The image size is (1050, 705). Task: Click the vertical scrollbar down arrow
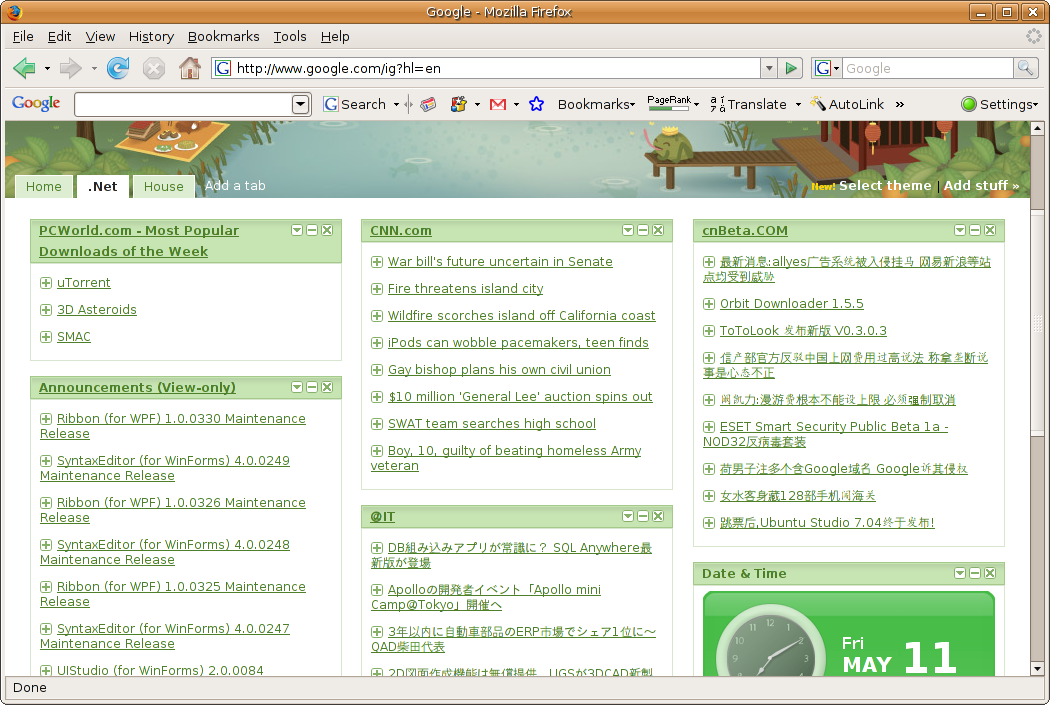[x=1037, y=668]
